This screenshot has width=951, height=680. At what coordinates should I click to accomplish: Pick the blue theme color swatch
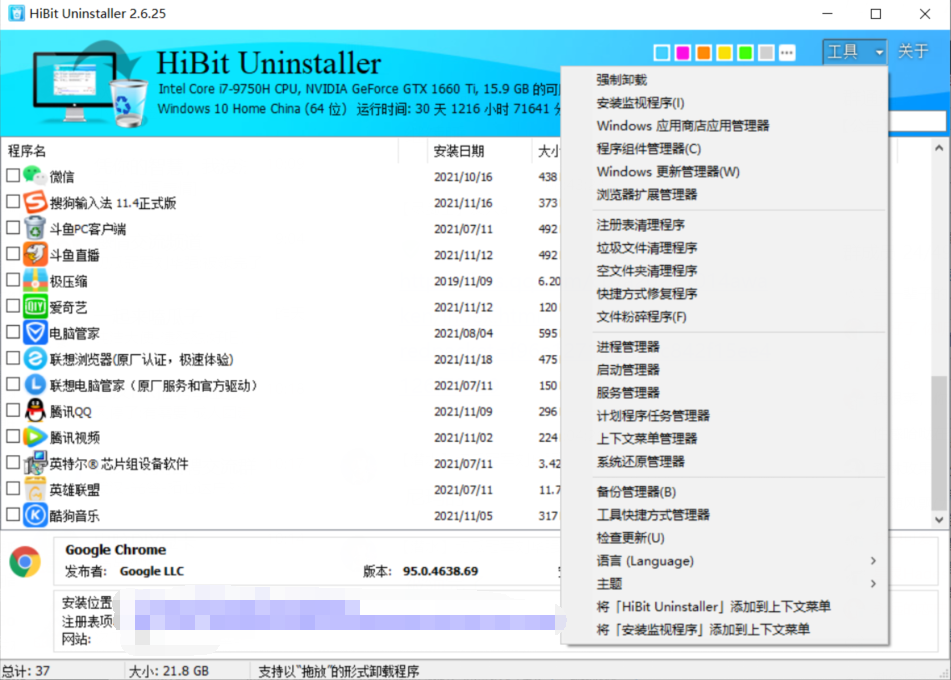(x=662, y=53)
